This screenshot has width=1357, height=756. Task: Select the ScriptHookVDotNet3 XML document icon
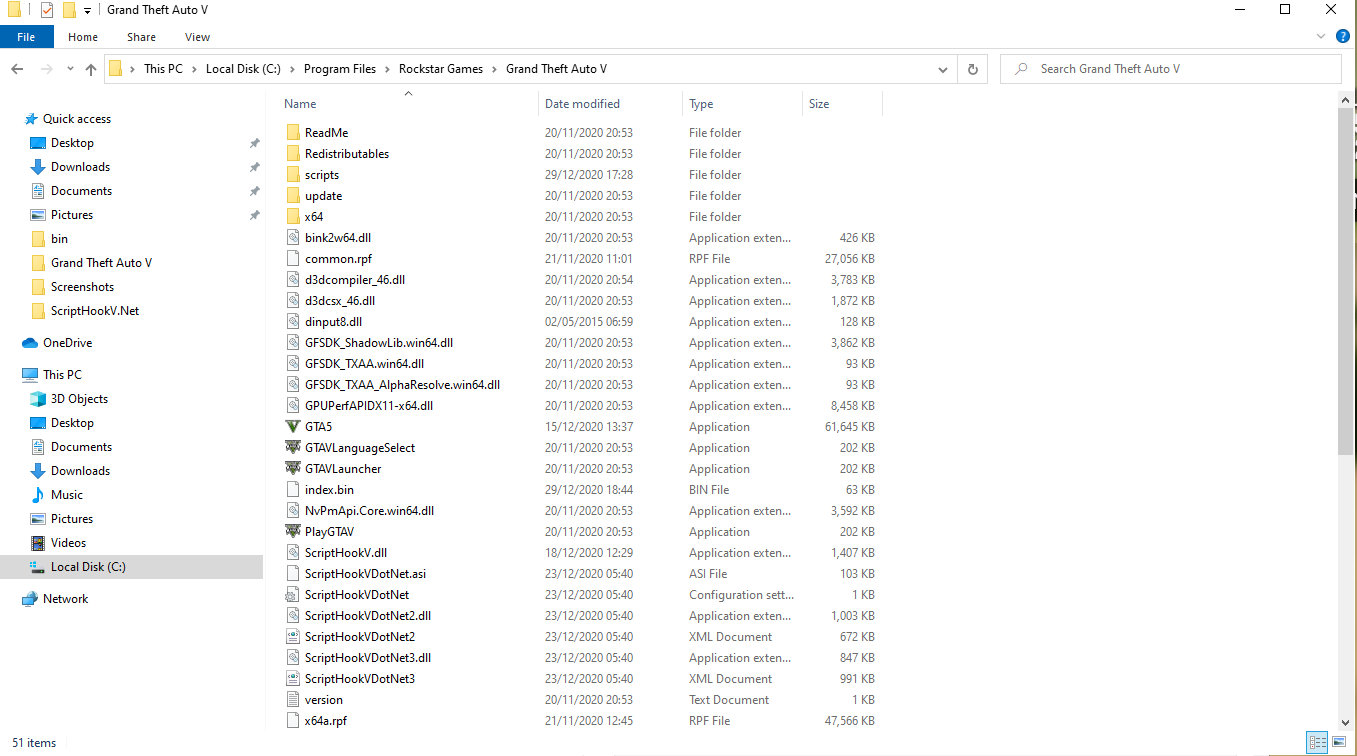coord(292,679)
